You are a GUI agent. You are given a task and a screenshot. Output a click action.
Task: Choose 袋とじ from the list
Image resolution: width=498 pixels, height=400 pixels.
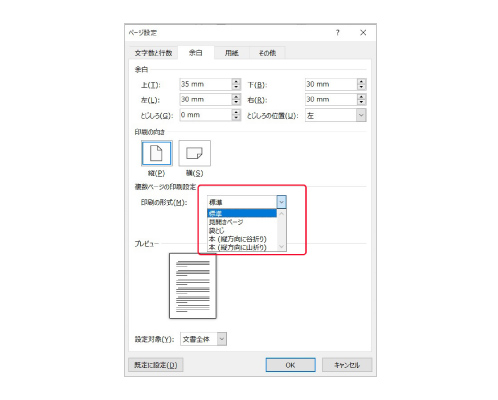tap(242, 231)
